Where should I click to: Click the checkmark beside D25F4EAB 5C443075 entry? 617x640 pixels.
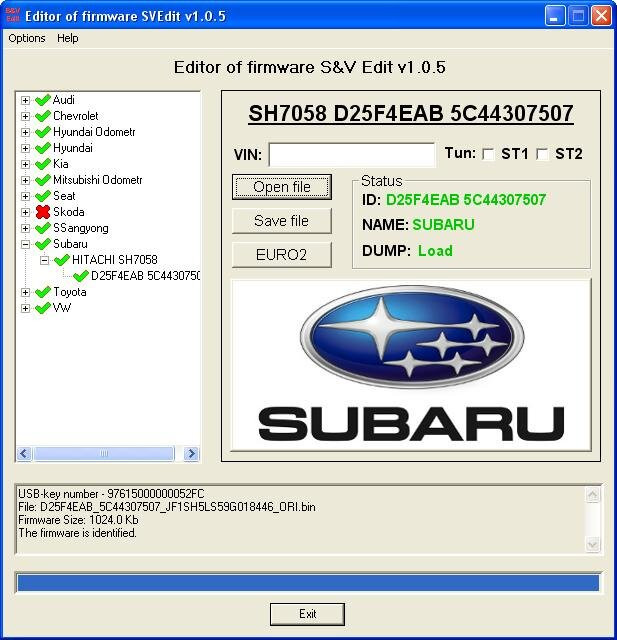click(81, 276)
